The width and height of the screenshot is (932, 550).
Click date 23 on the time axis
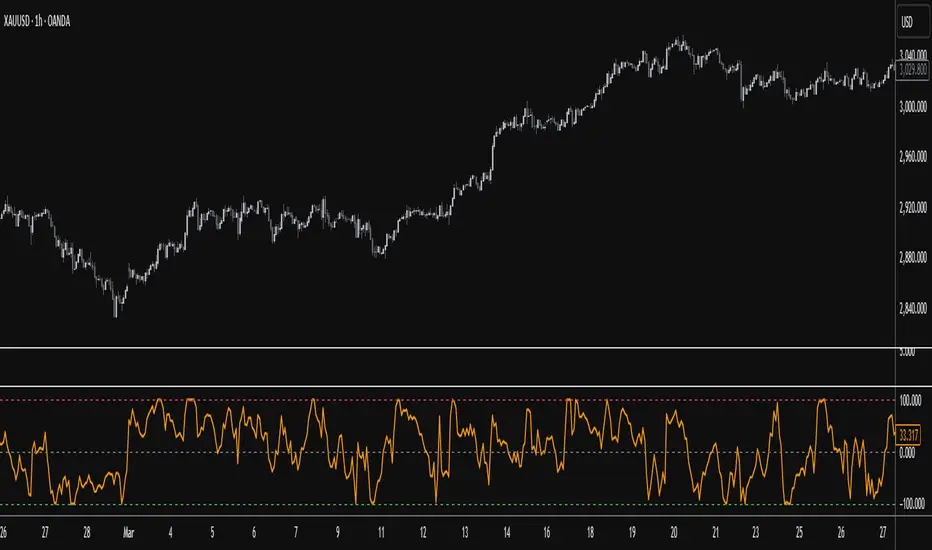755,533
